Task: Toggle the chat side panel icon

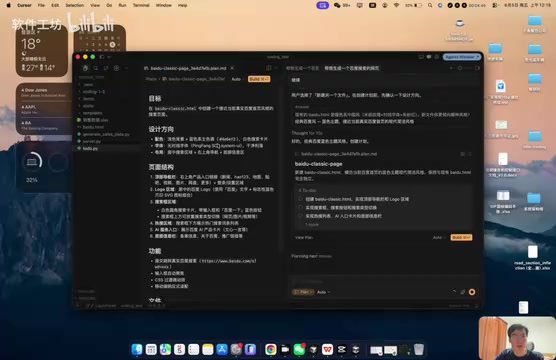Action: pos(477,68)
